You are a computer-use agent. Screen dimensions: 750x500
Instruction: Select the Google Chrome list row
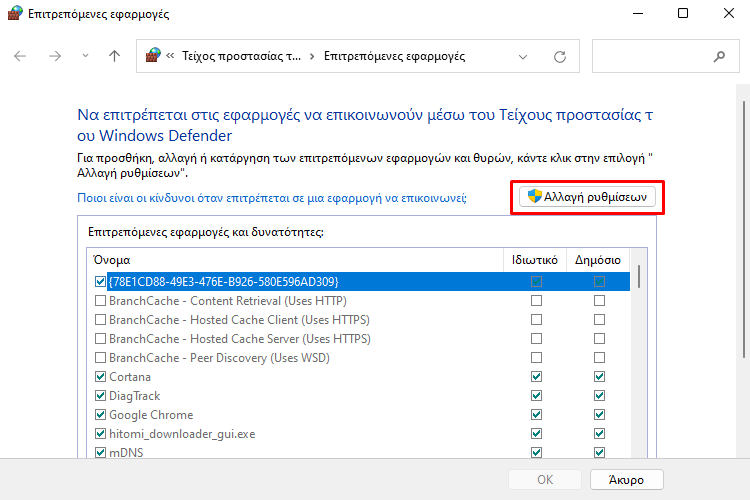pyautogui.click(x=359, y=415)
